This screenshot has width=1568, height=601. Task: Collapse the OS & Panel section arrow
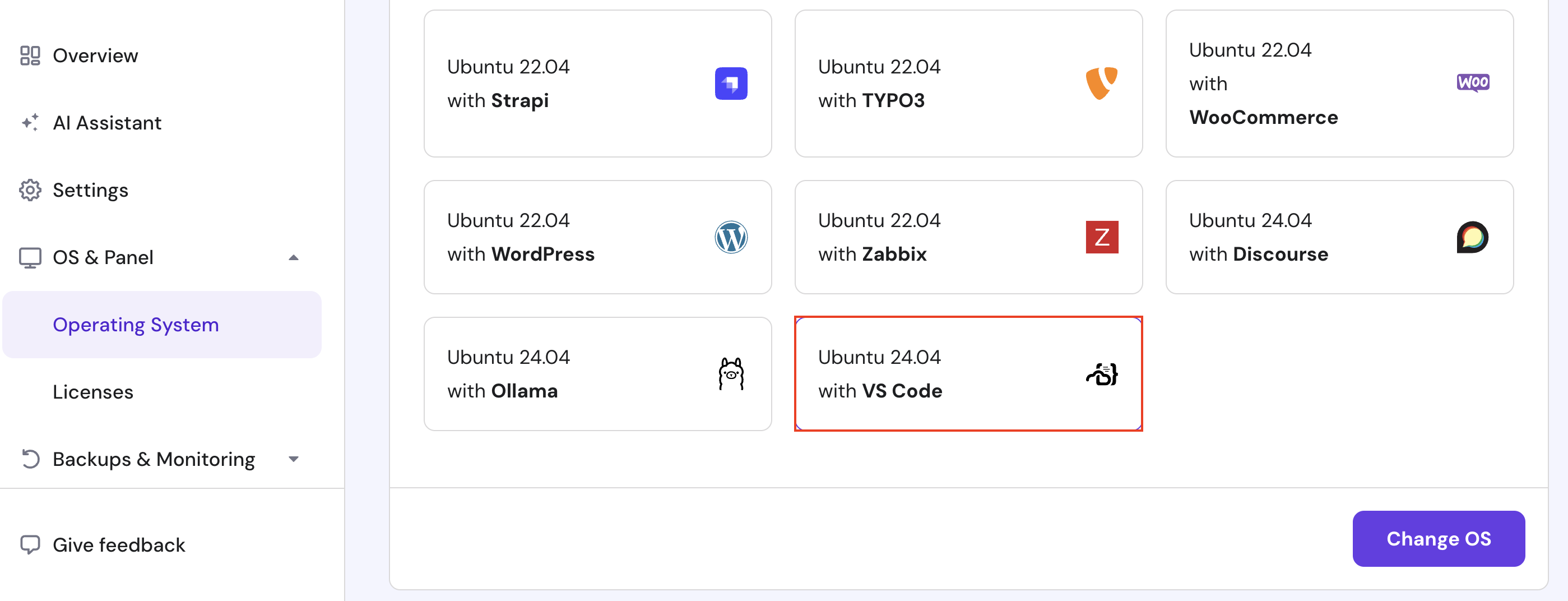[294, 257]
